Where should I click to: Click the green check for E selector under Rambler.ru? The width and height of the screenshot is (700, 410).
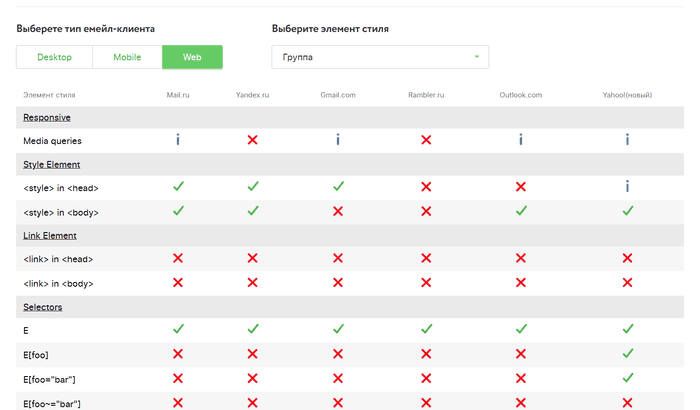(426, 329)
